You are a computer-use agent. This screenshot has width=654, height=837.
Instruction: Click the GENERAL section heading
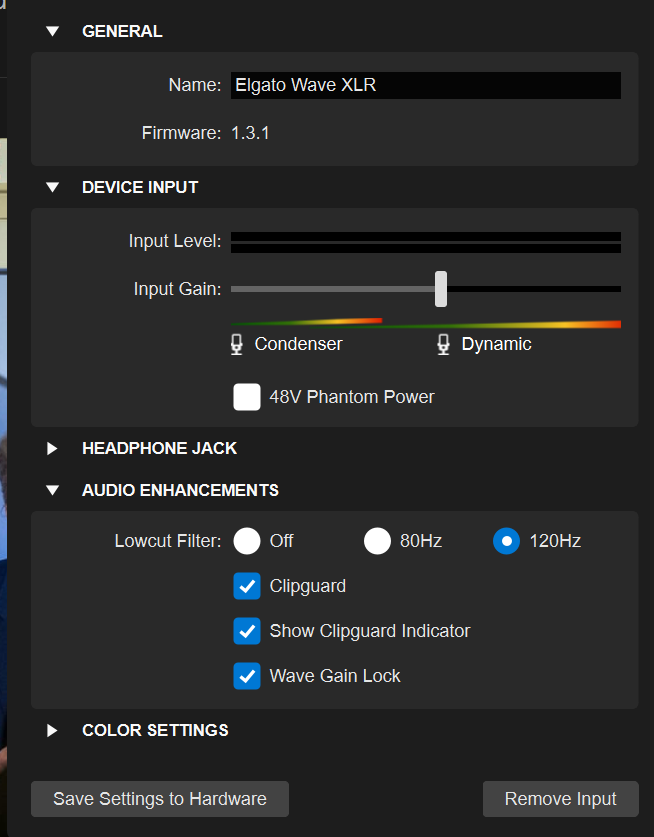pos(122,31)
